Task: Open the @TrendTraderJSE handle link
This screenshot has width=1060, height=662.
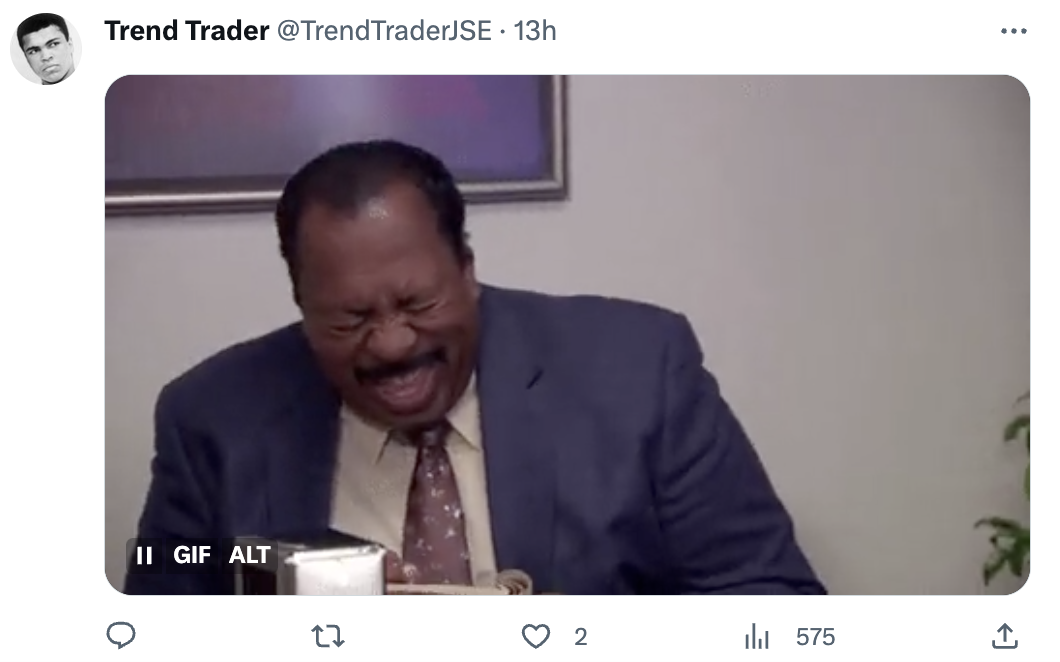Action: click(x=385, y=31)
